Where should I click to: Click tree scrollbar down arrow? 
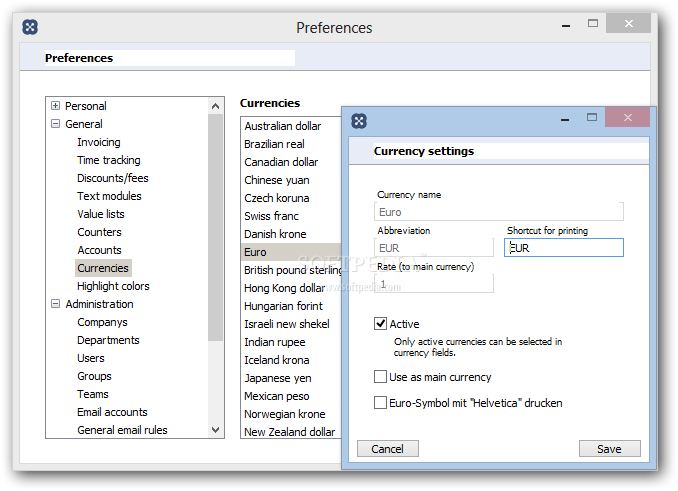tap(215, 430)
